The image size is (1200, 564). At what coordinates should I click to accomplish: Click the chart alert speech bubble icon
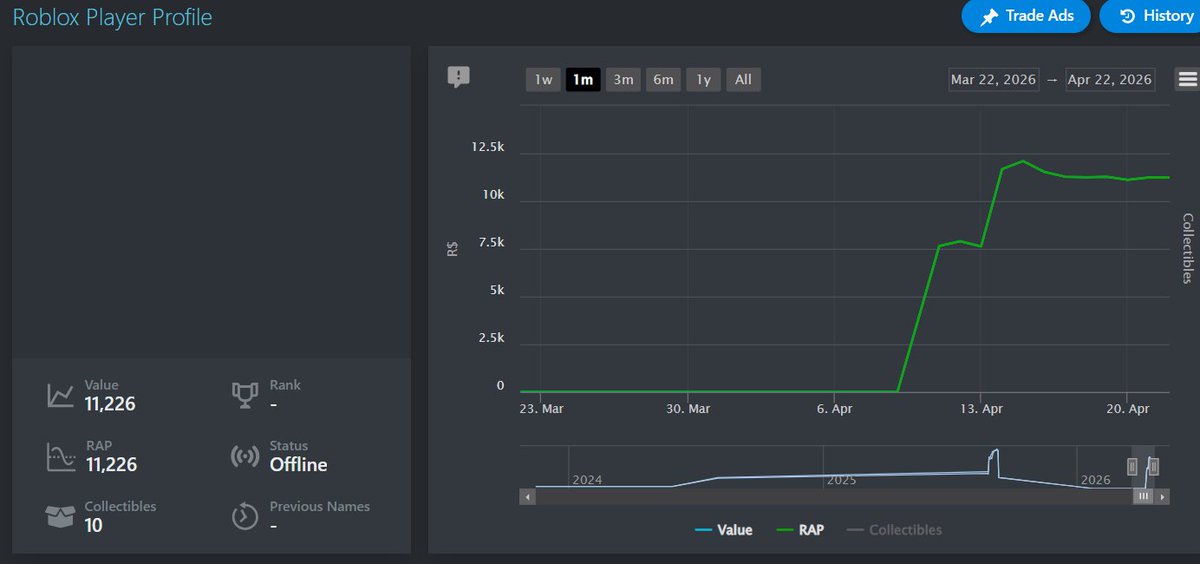click(x=459, y=77)
